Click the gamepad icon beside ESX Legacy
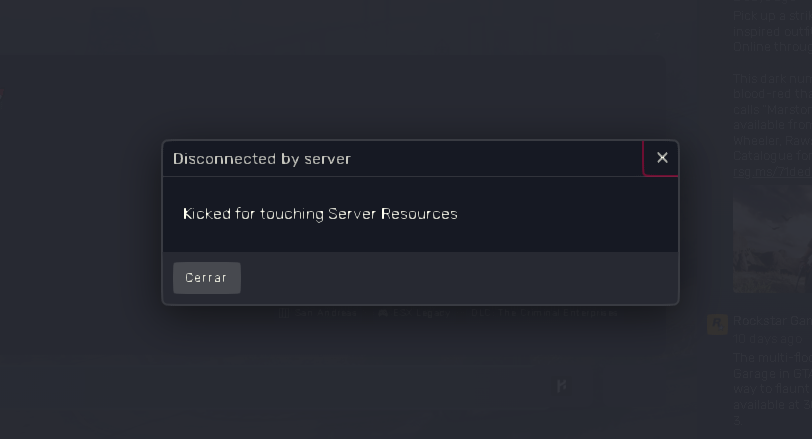This screenshot has height=439, width=812. coord(383,313)
